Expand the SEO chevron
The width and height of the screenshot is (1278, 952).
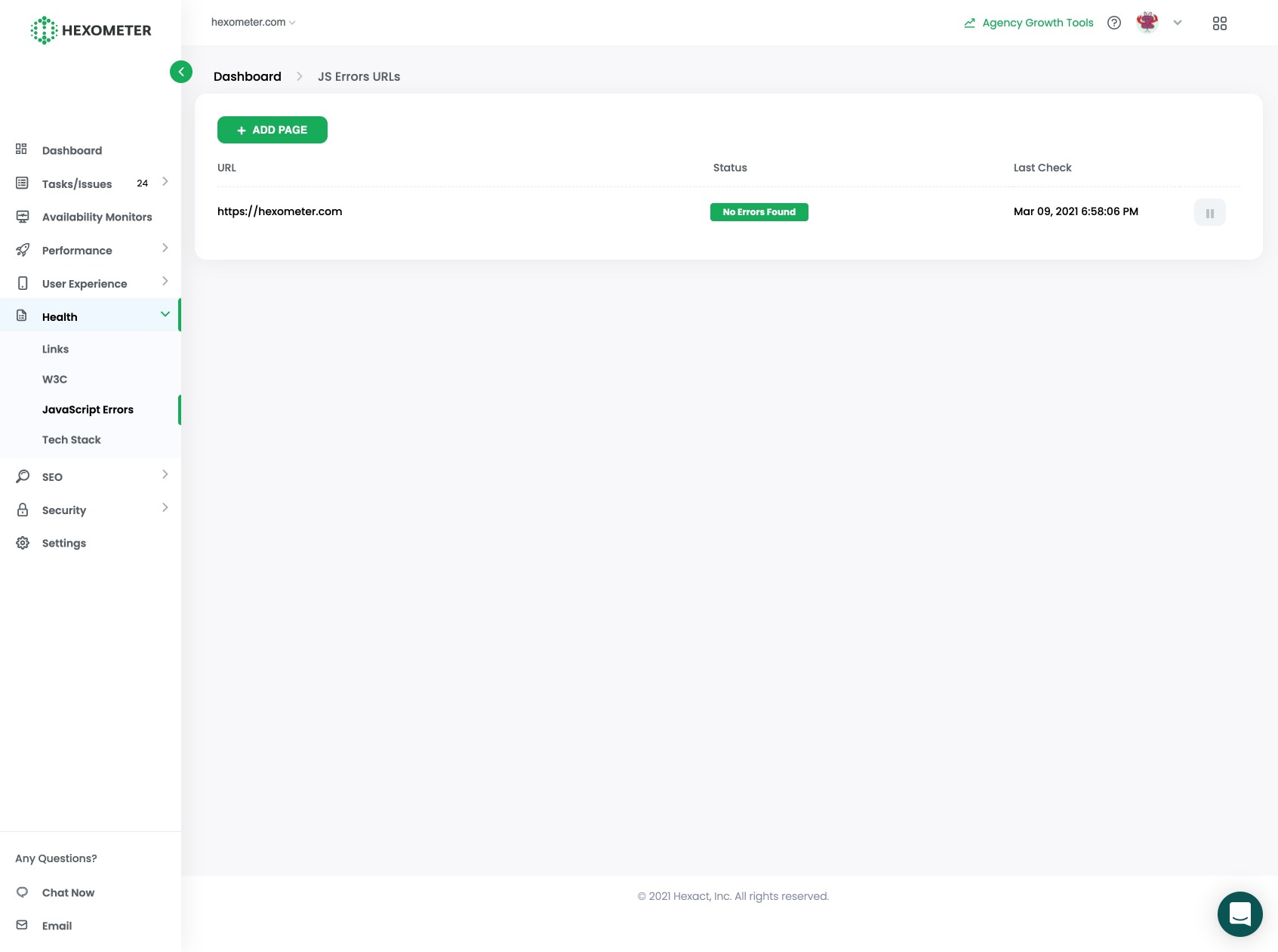(165, 474)
